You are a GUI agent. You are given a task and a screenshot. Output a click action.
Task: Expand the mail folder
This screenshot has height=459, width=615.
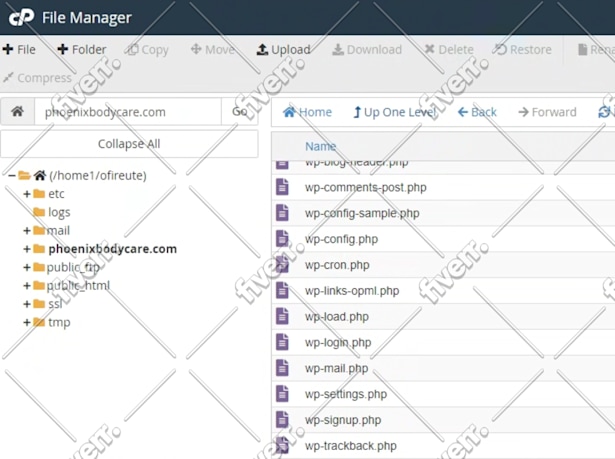(27, 230)
